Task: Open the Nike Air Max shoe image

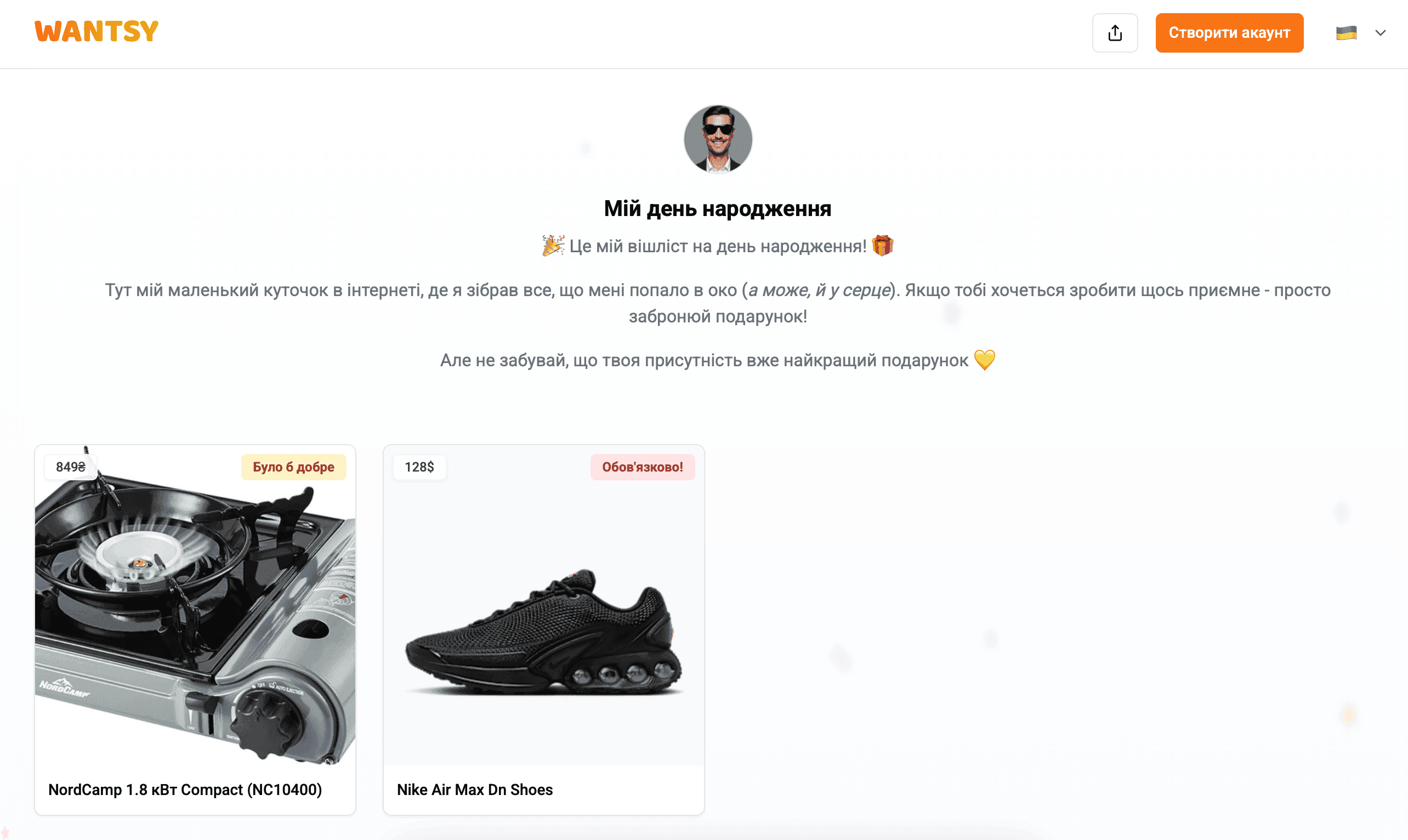Action: tap(543, 606)
